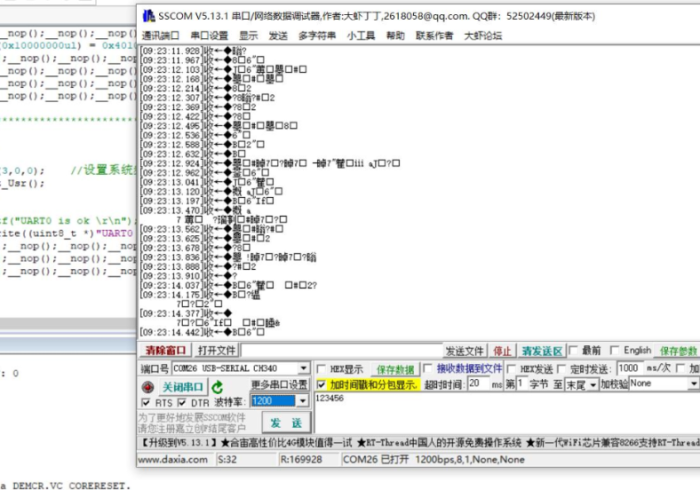
Task: Uncheck 加时间戳和分包显示 checkbox
Action: (322, 384)
